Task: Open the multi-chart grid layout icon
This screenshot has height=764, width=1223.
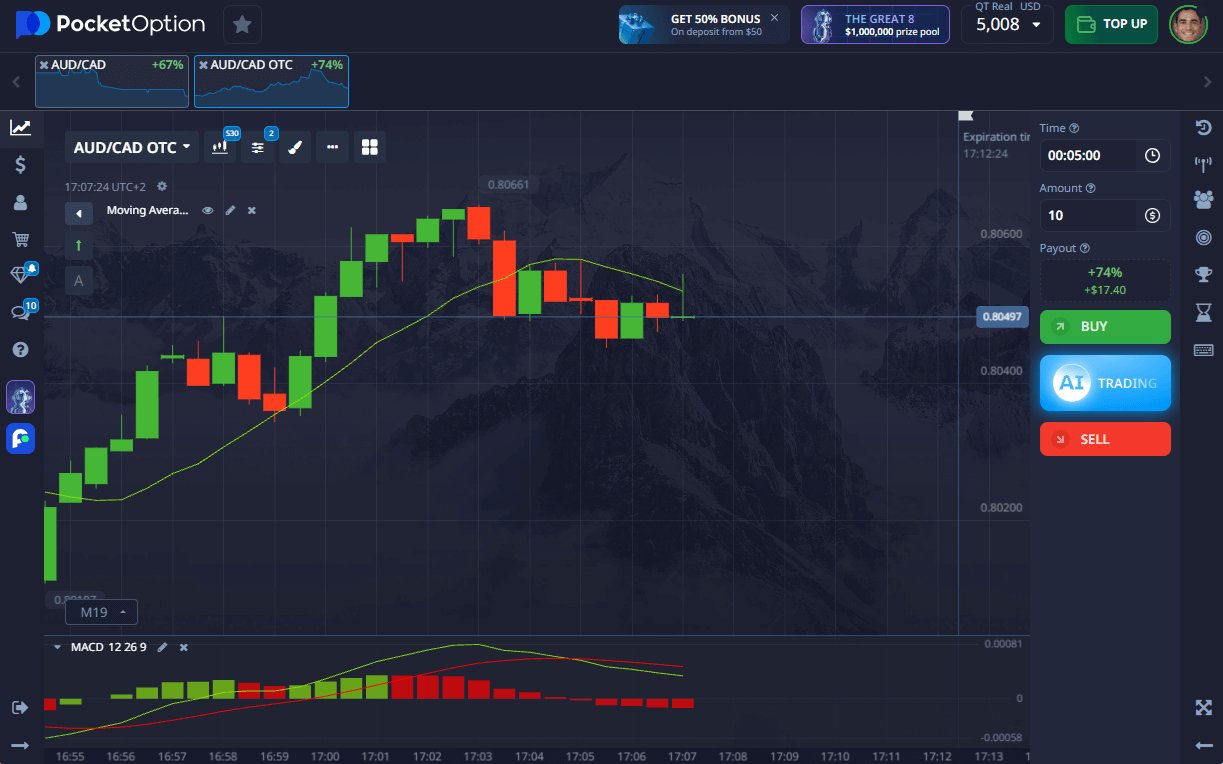Action: [x=370, y=147]
